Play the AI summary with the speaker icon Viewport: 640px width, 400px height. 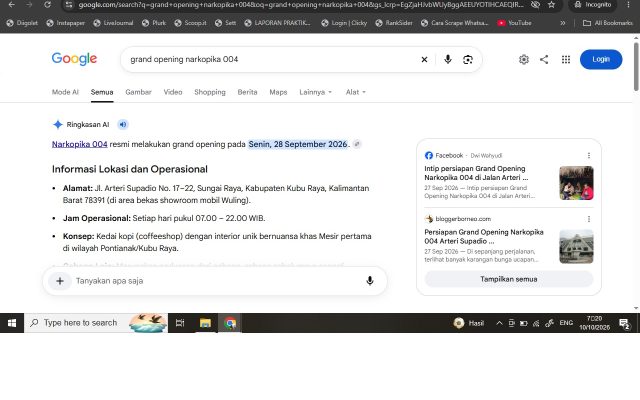point(123,124)
